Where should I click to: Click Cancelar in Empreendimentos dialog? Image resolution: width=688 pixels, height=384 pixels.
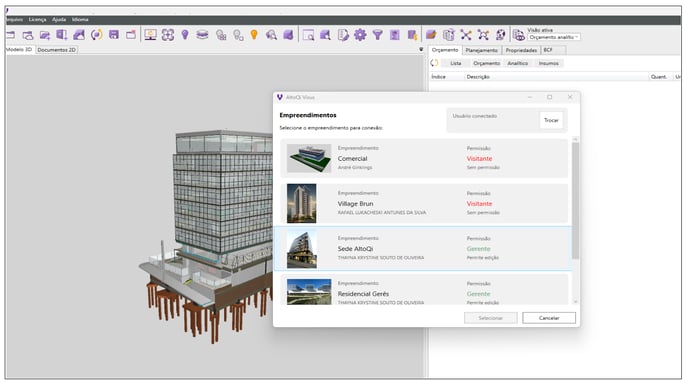tap(549, 318)
